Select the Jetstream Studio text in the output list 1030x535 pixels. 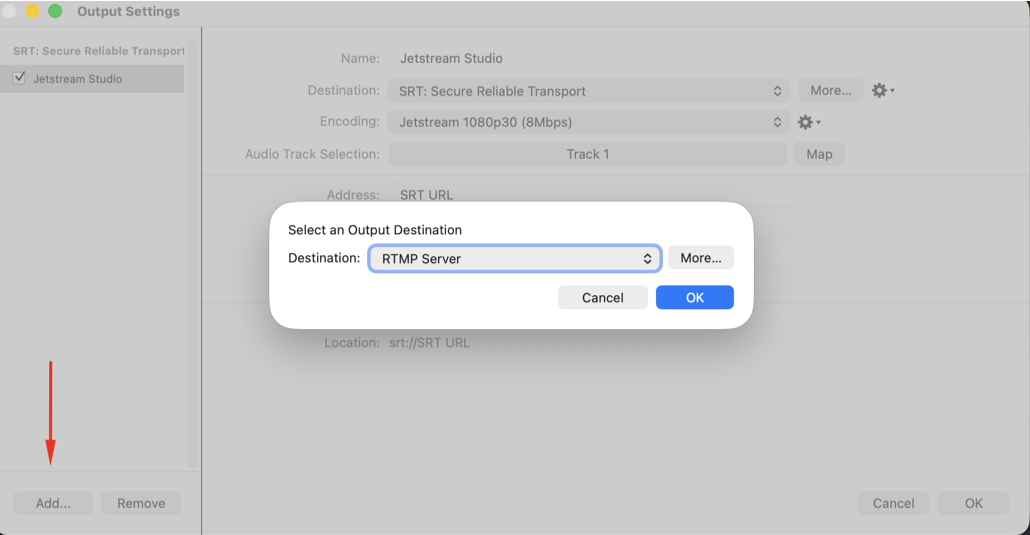click(78, 79)
